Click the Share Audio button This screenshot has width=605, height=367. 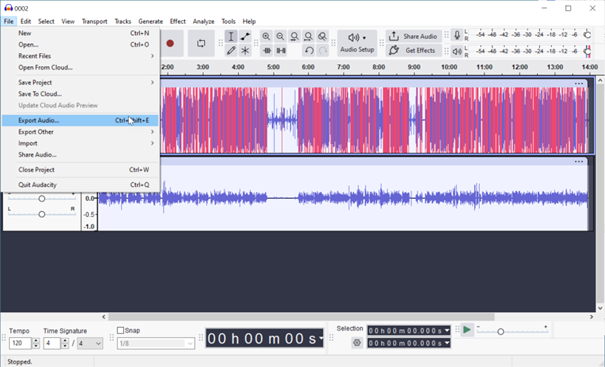413,37
